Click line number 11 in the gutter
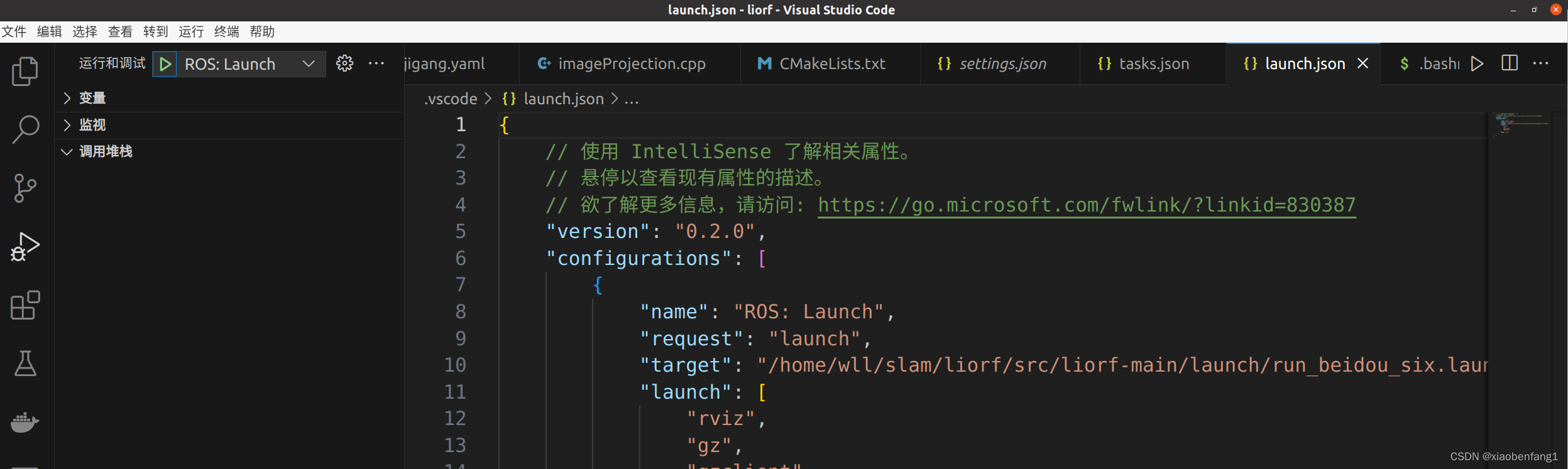 point(455,392)
